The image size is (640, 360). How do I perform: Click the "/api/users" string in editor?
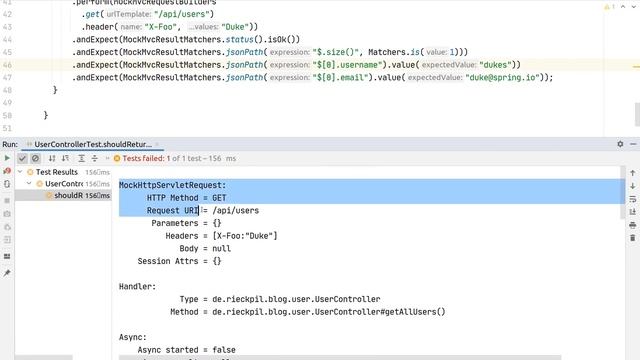coord(182,14)
